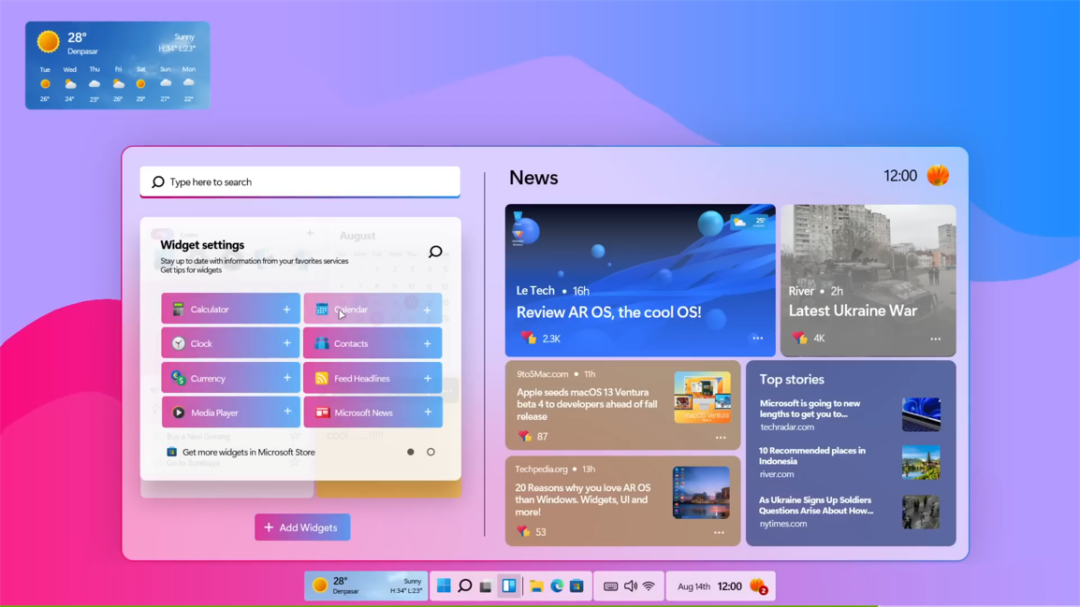Image resolution: width=1080 pixels, height=607 pixels.
Task: Select the Microsoft News widget tile
Action: (x=373, y=412)
